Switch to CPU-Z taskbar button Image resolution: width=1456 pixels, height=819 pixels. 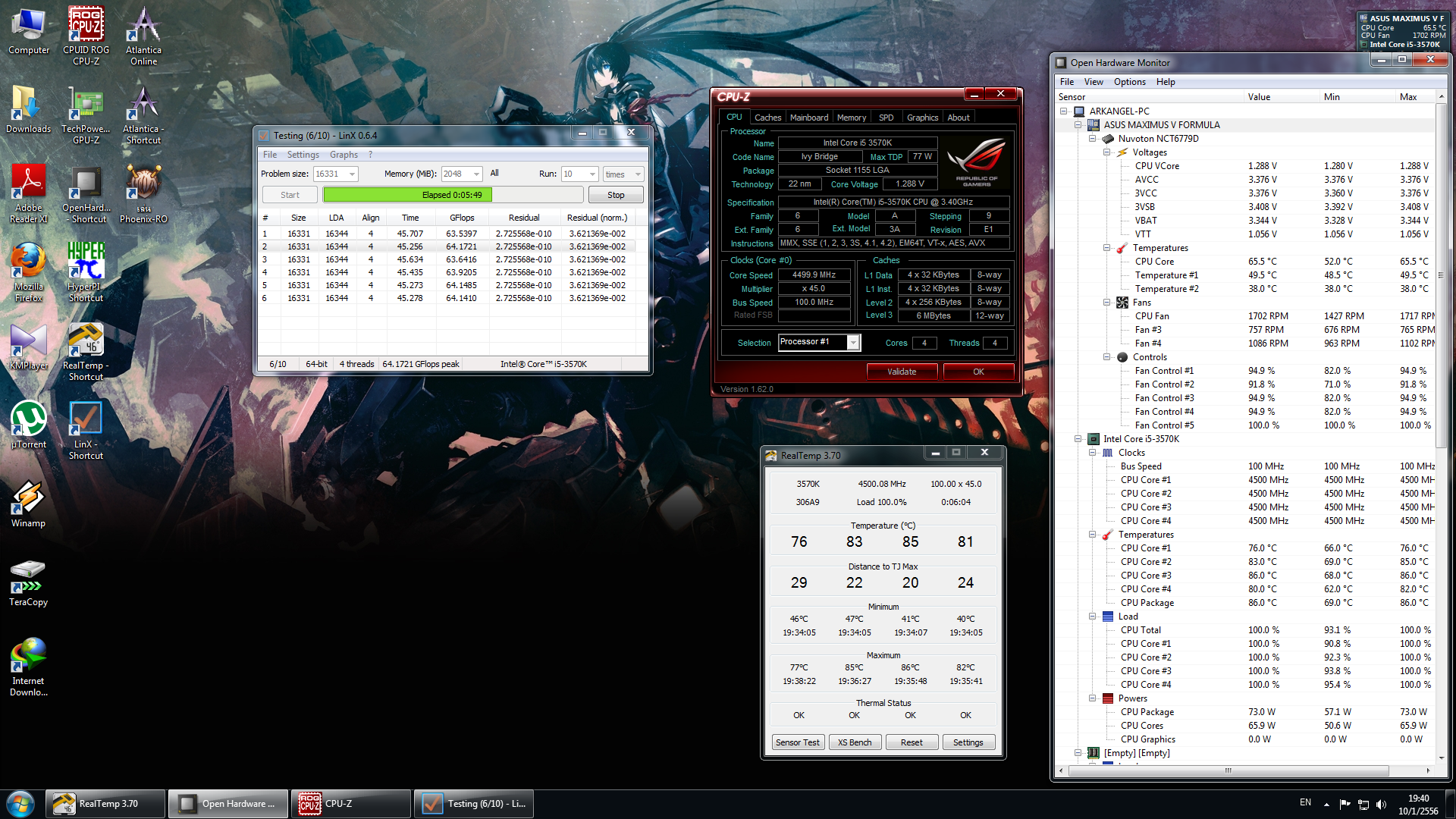click(x=351, y=804)
